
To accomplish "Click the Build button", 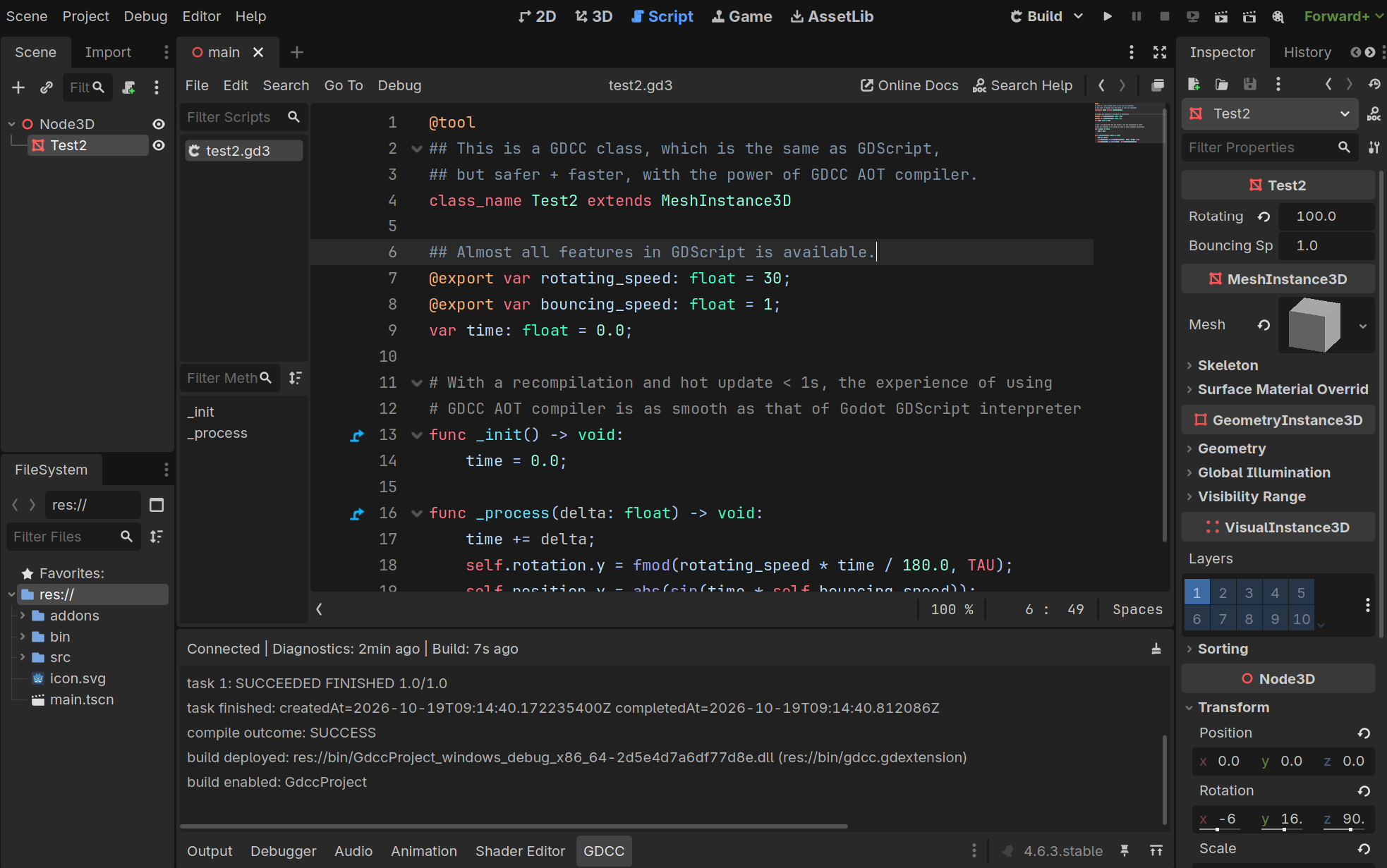I will click(1036, 16).
